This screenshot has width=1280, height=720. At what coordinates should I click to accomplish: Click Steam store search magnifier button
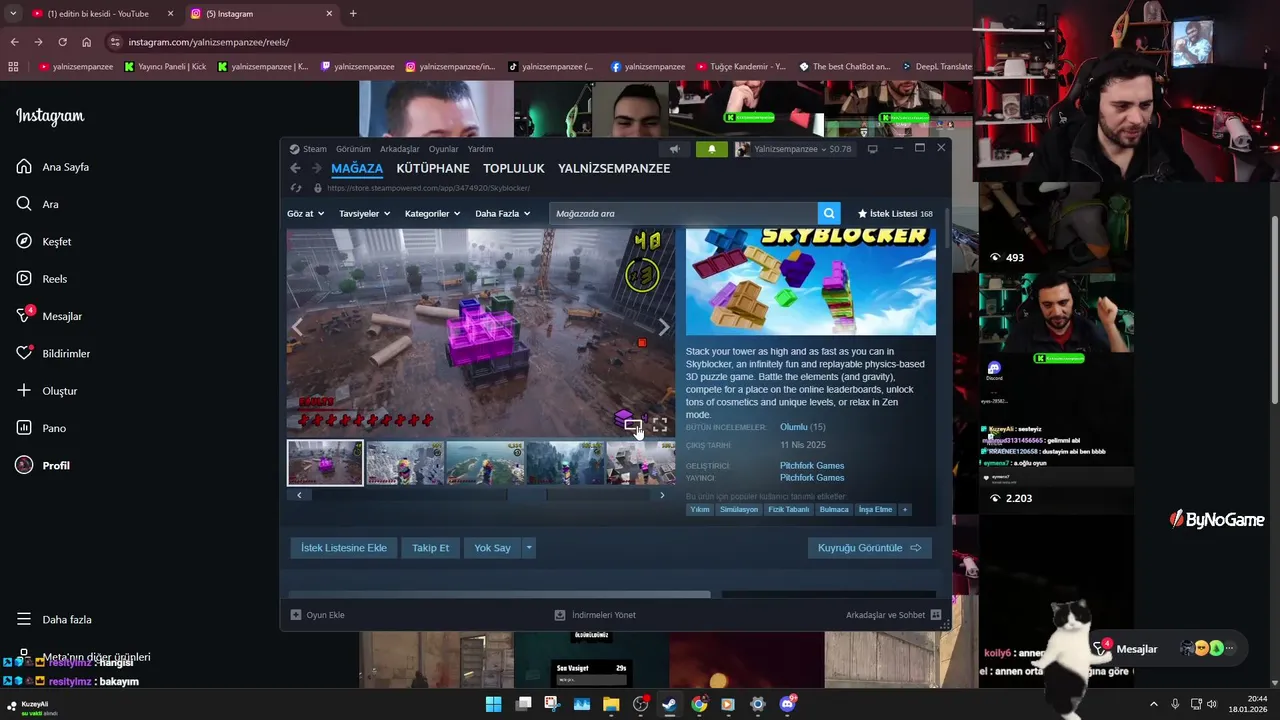(829, 213)
